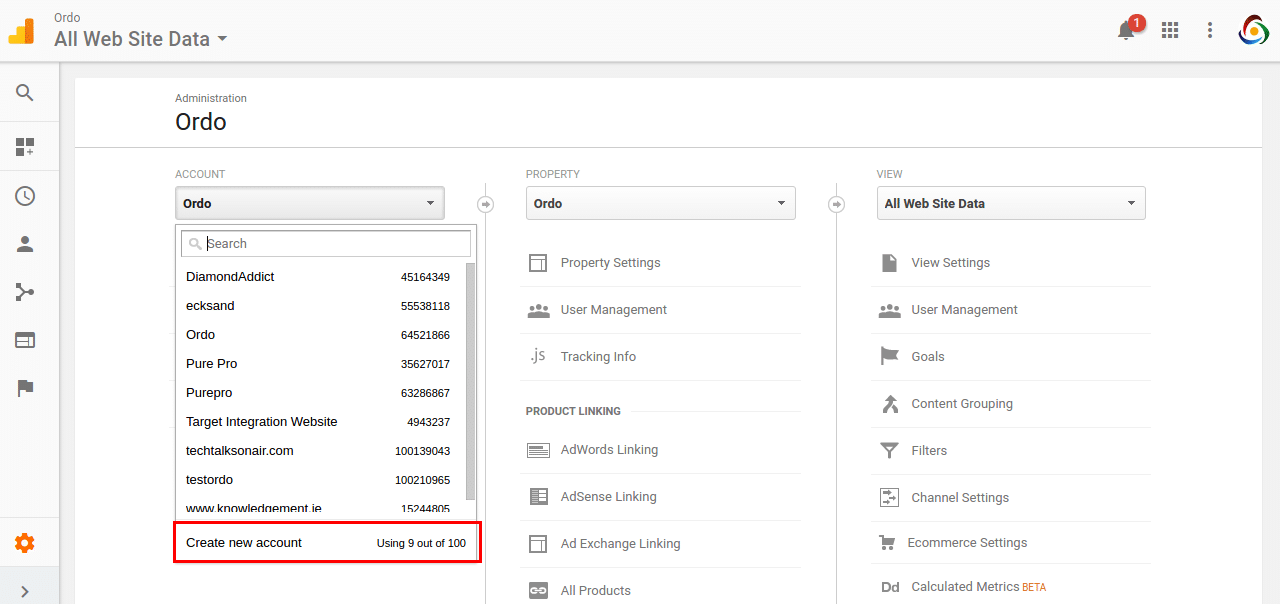This screenshot has width=1280, height=604.
Task: Select Ordo account in dropdown list
Action: [321, 335]
